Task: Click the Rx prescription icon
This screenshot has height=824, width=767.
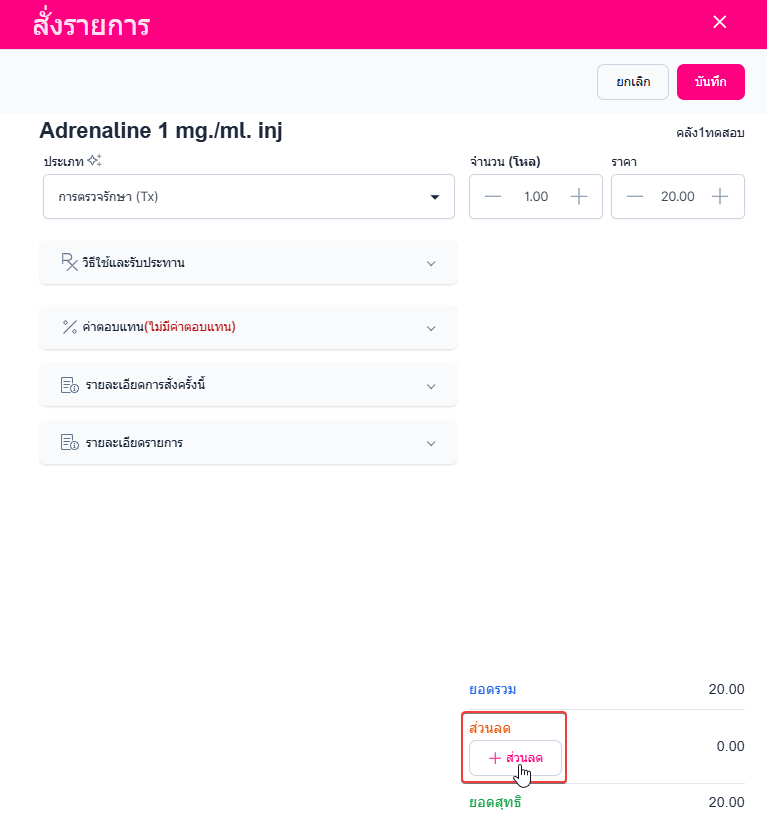Action: pyautogui.click(x=69, y=262)
